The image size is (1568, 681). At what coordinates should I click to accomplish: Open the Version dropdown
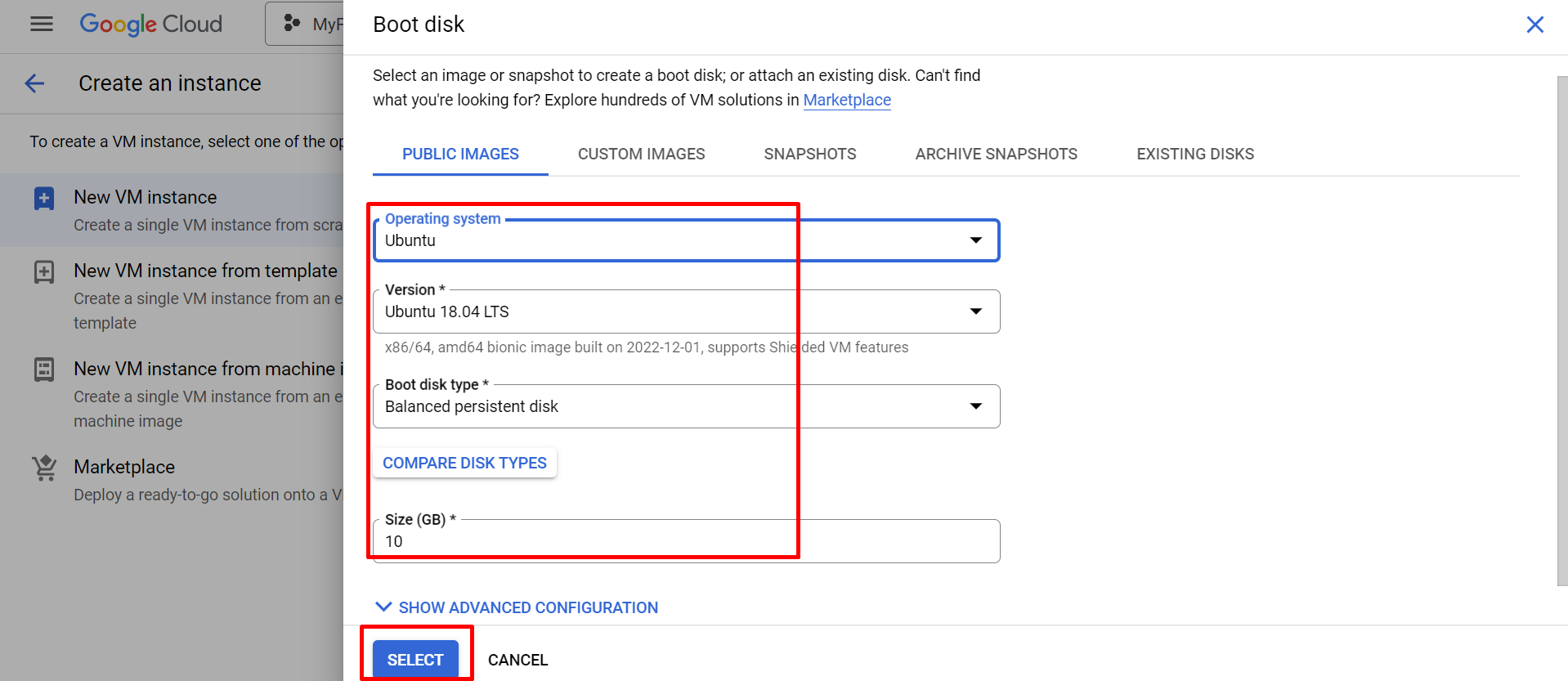click(x=686, y=311)
